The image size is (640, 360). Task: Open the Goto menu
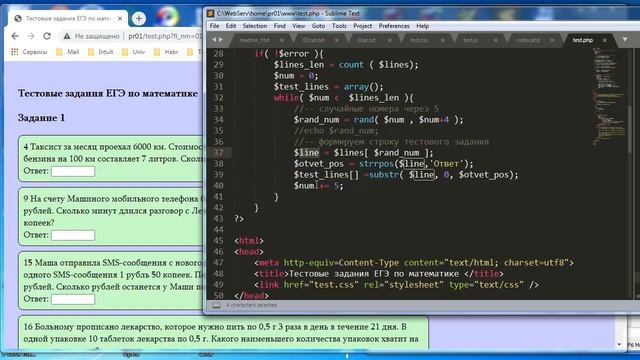click(x=318, y=26)
